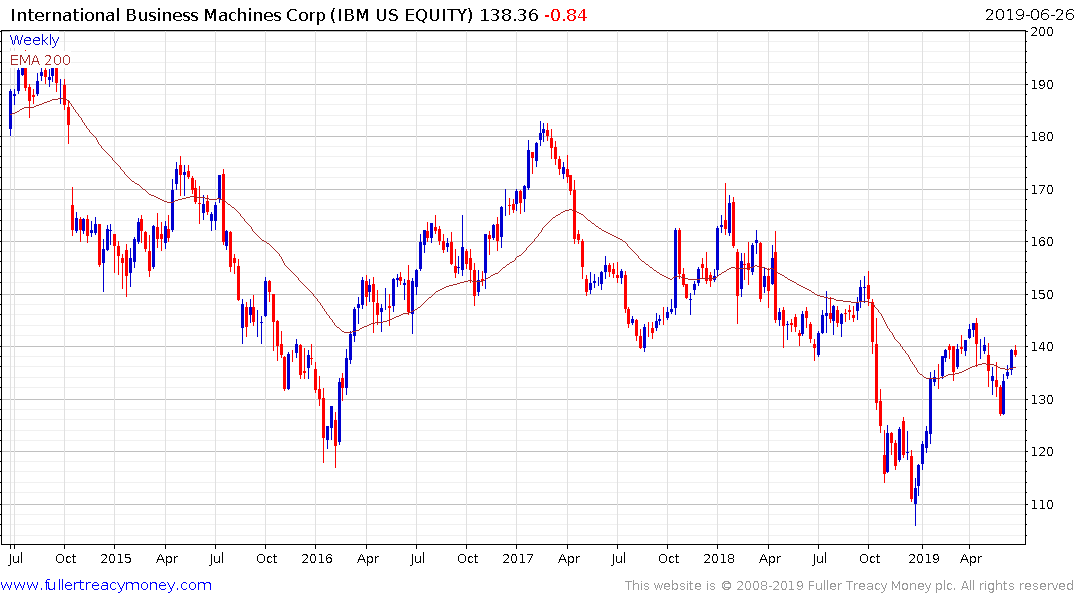Select the 2019 label on time axis
Image resolution: width=1075 pixels, height=600 pixels.
[923, 559]
